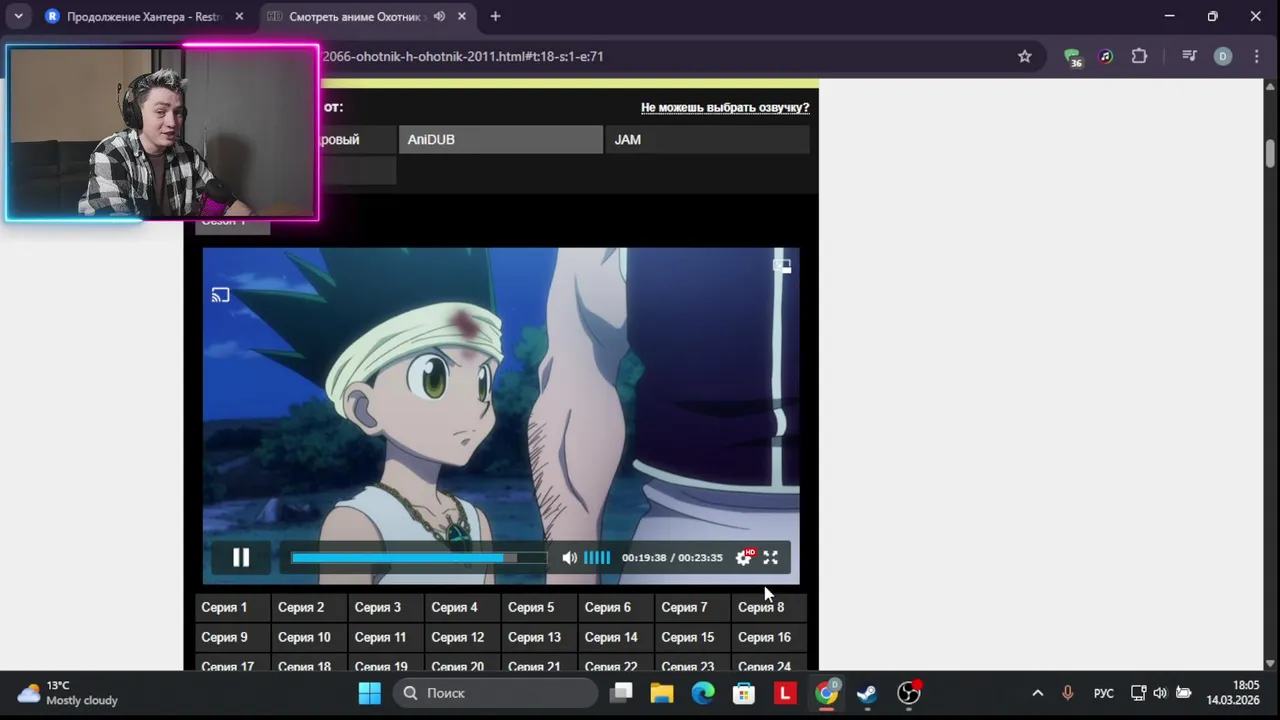Select the JAM voice-over option
Screen dimensions: 1280x720
[x=707, y=140]
